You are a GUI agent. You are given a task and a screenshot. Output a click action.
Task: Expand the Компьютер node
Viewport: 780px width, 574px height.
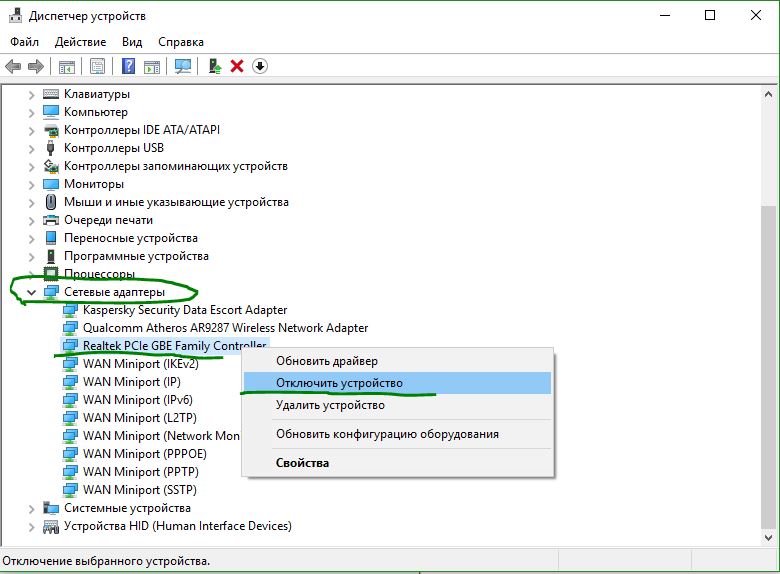click(32, 112)
